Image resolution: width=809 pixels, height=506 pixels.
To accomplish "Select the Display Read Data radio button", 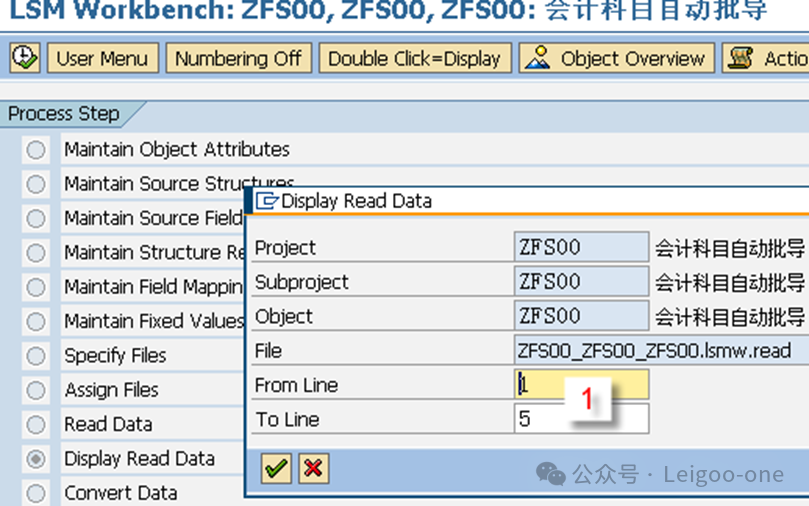I will tap(37, 459).
